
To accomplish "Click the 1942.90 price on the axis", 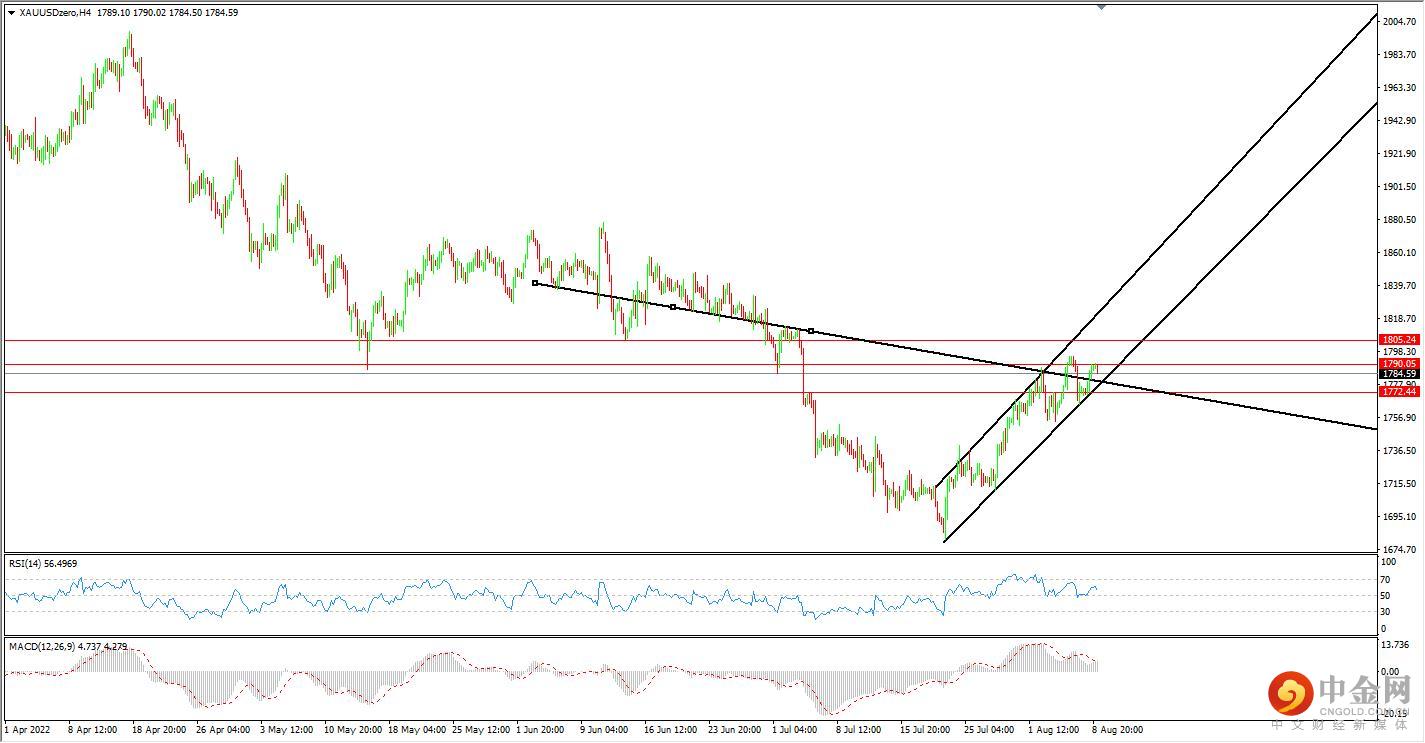I will point(1399,121).
